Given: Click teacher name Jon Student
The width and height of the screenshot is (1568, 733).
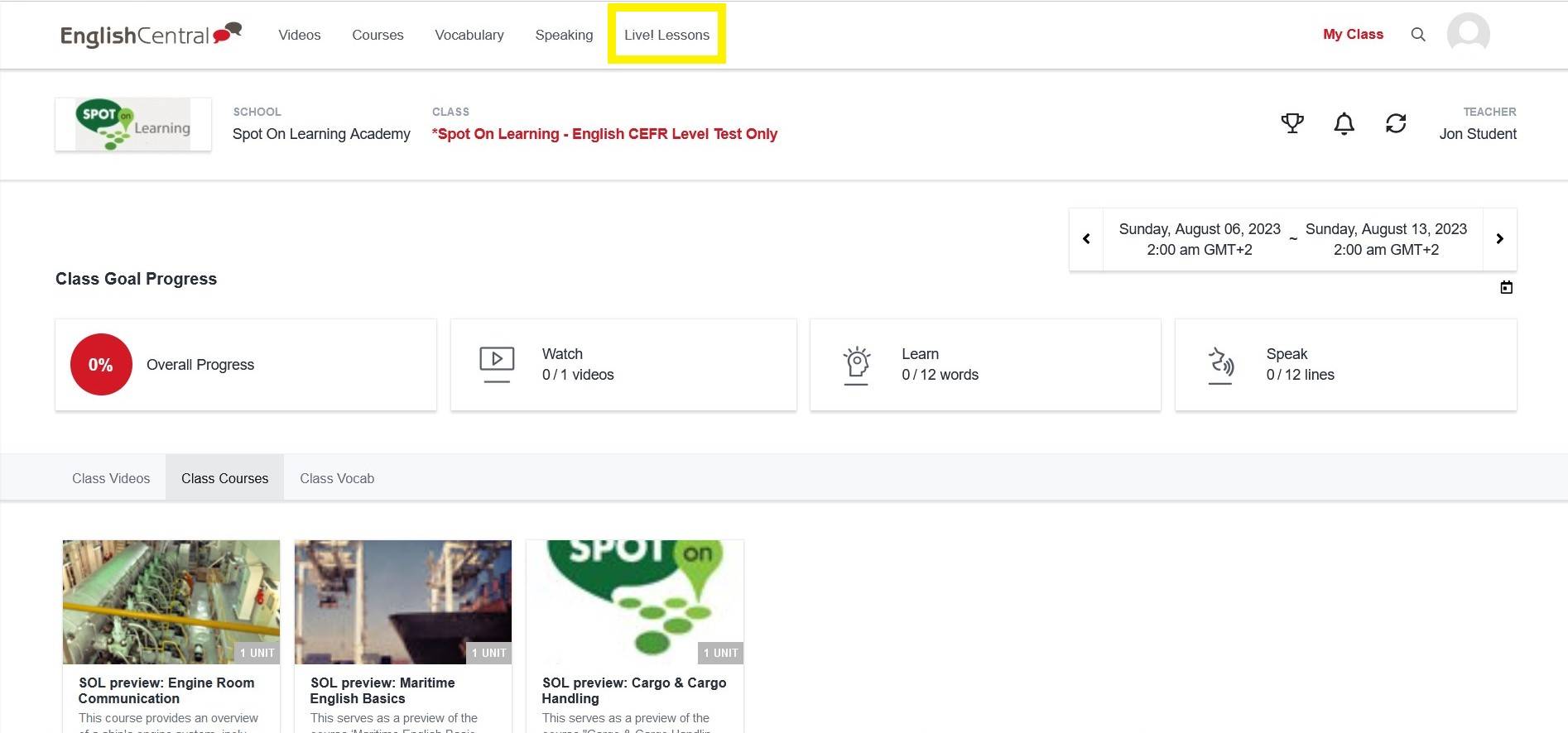Looking at the screenshot, I should click(1478, 134).
